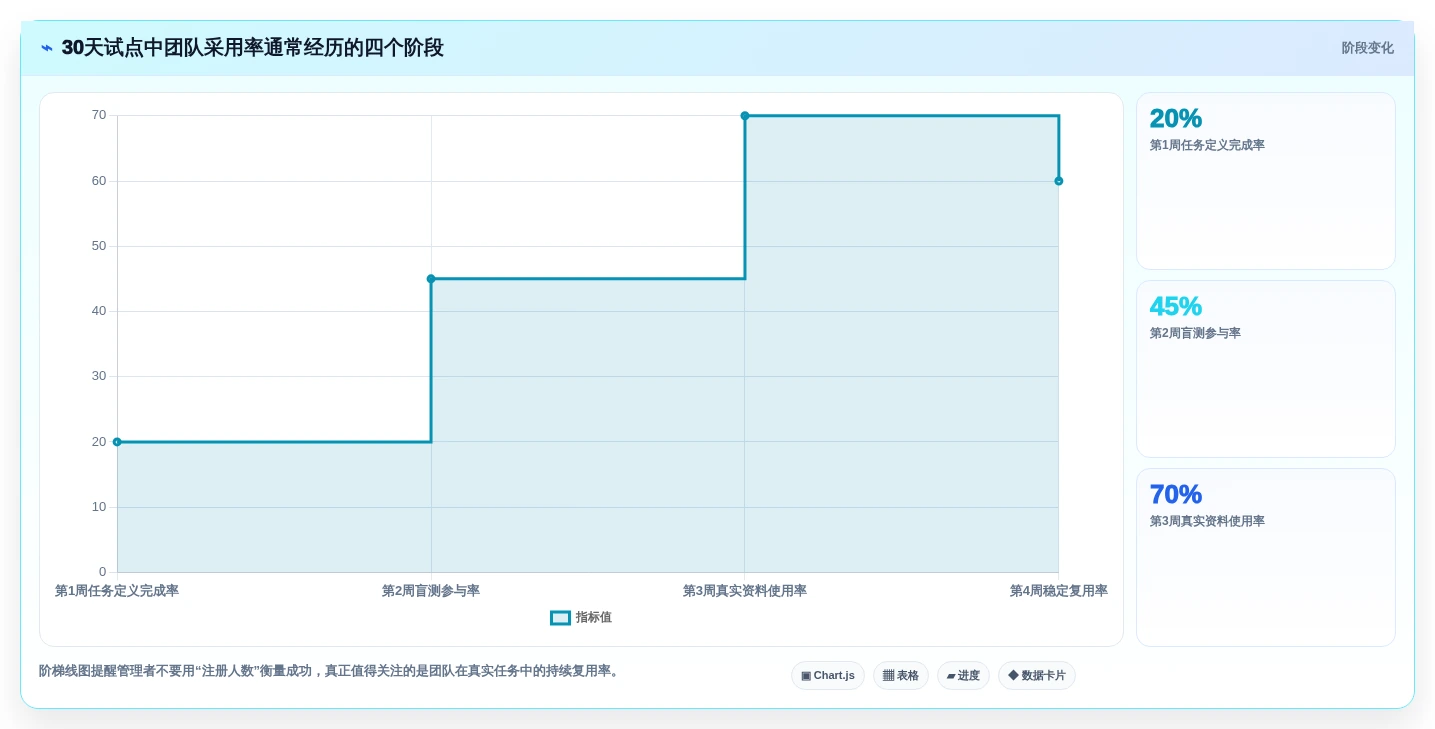The image size is (1435, 729).
Task: Click the y-axis label 10
Action: point(99,507)
